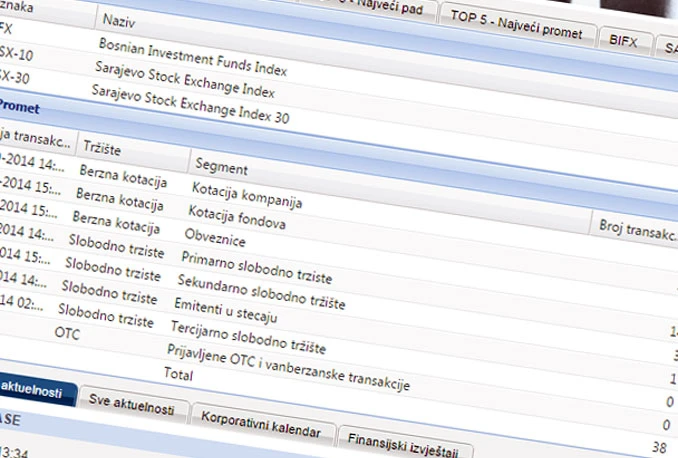
Task: Click 'Primarno slobodno trziste' cell
Action: (x=256, y=267)
